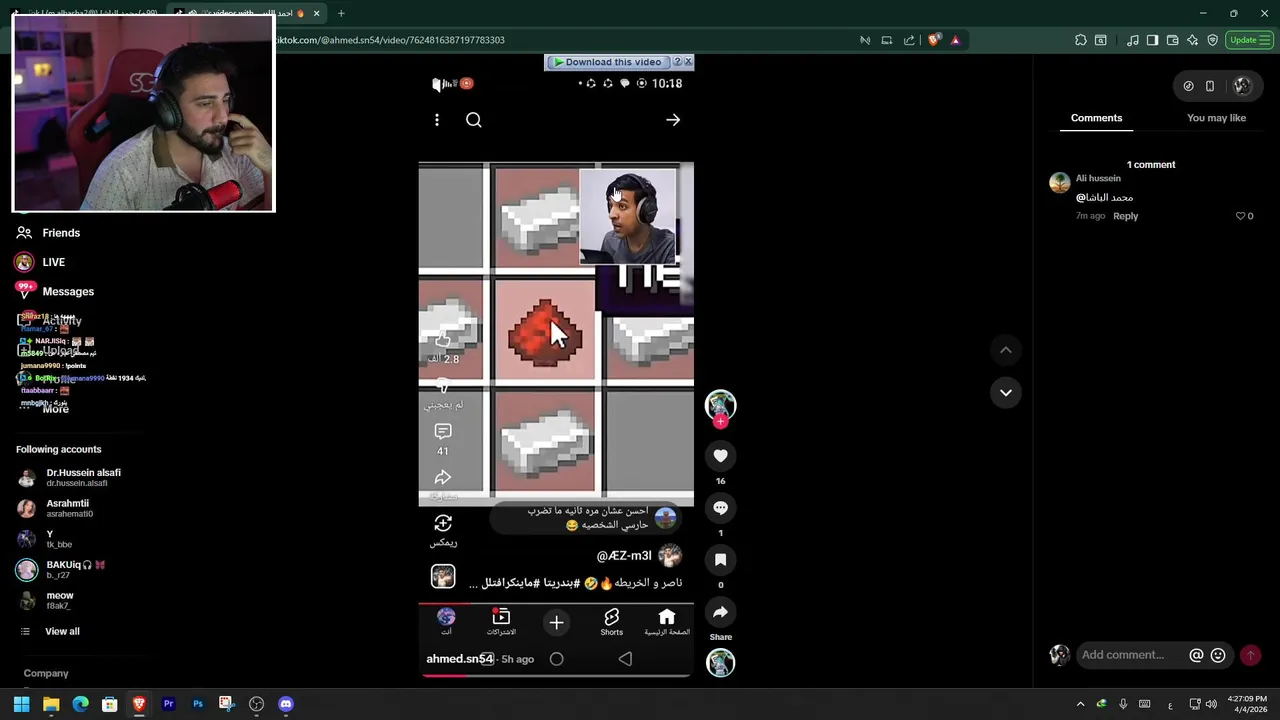Open Leo AI sparkle icon in toolbar

coord(1192,40)
